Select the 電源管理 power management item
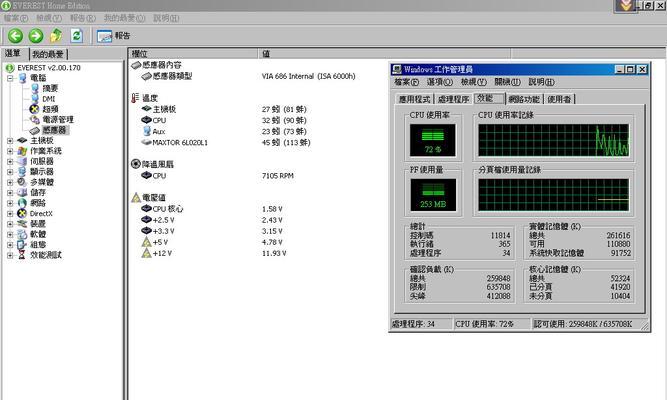Image resolution: width=667 pixels, height=400 pixels. (58, 120)
